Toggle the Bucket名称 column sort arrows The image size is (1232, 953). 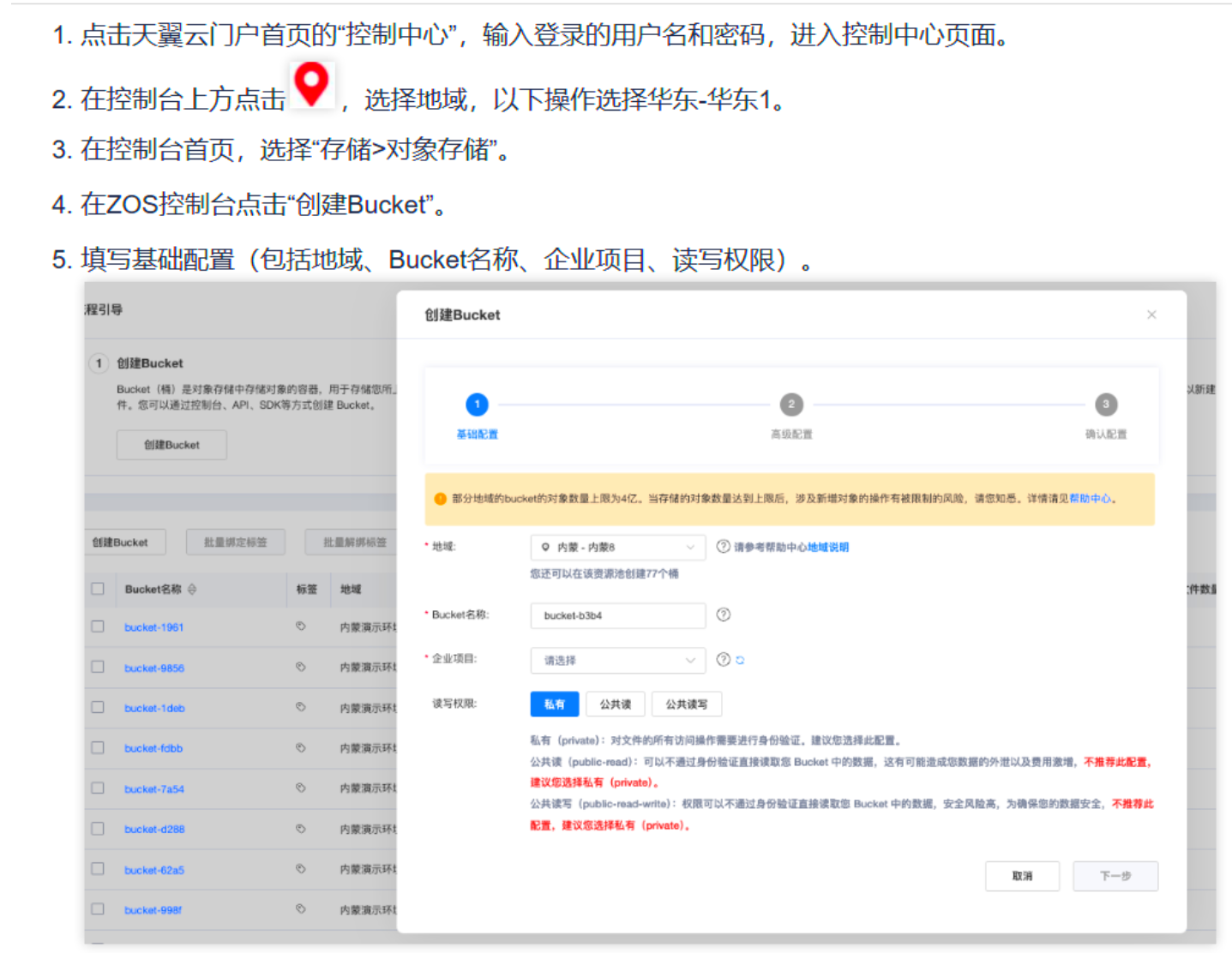[192, 588]
